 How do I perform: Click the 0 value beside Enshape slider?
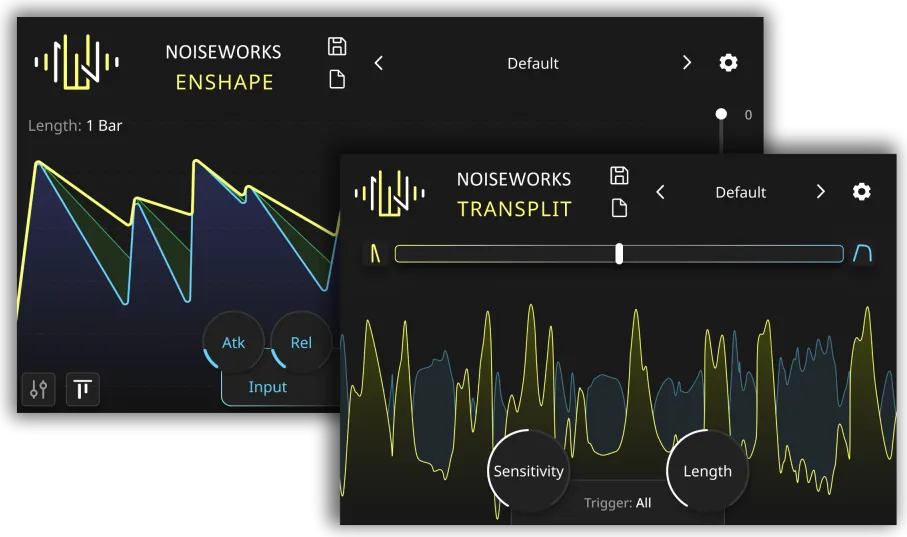pos(748,115)
